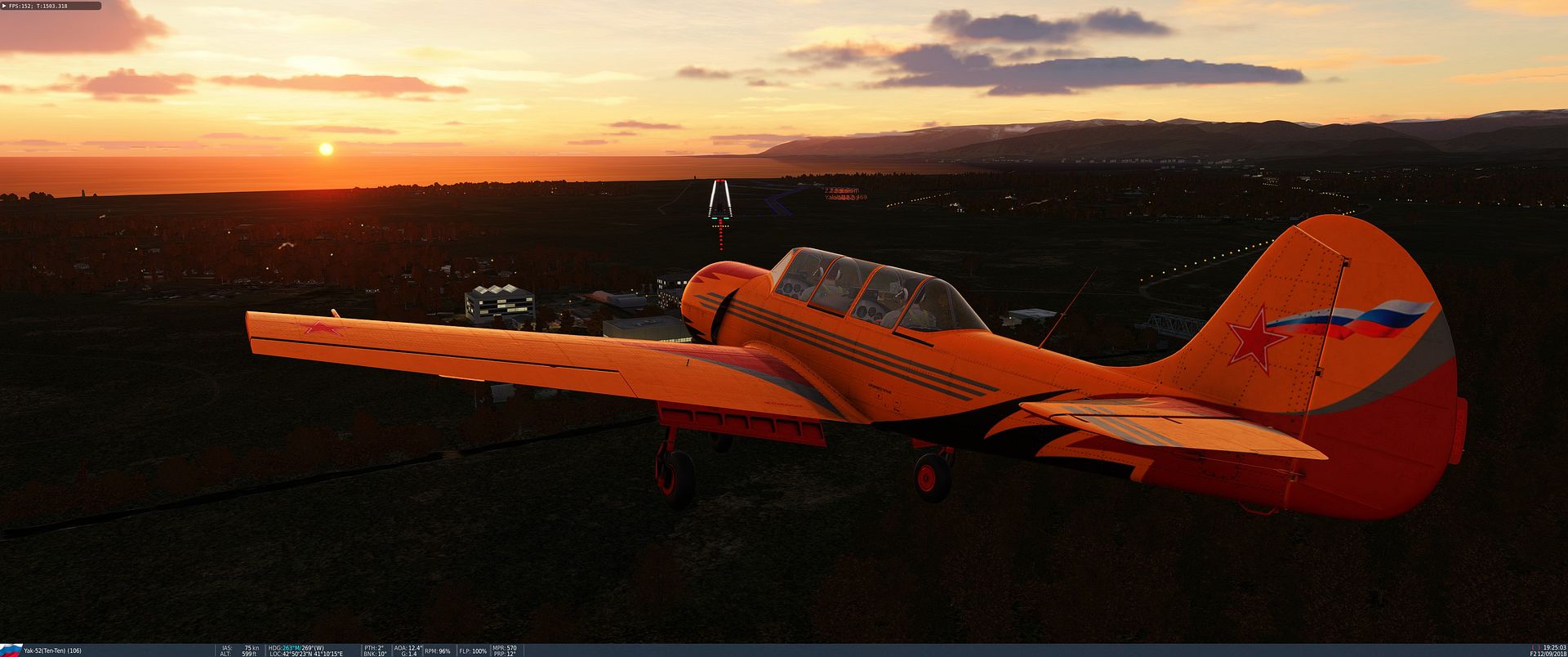Viewport: 1568px width, 657px height.
Task: Click the PTH pitch readout
Action: pos(374,648)
